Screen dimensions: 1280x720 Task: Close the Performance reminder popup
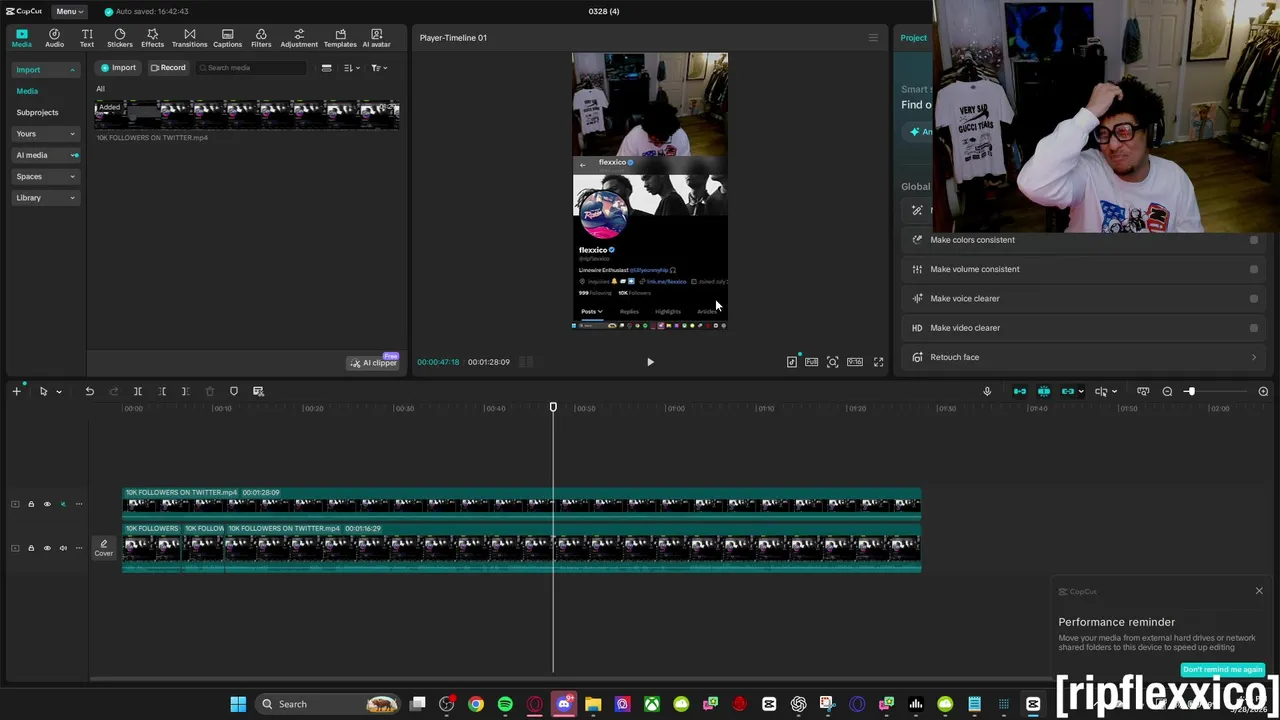(1259, 591)
